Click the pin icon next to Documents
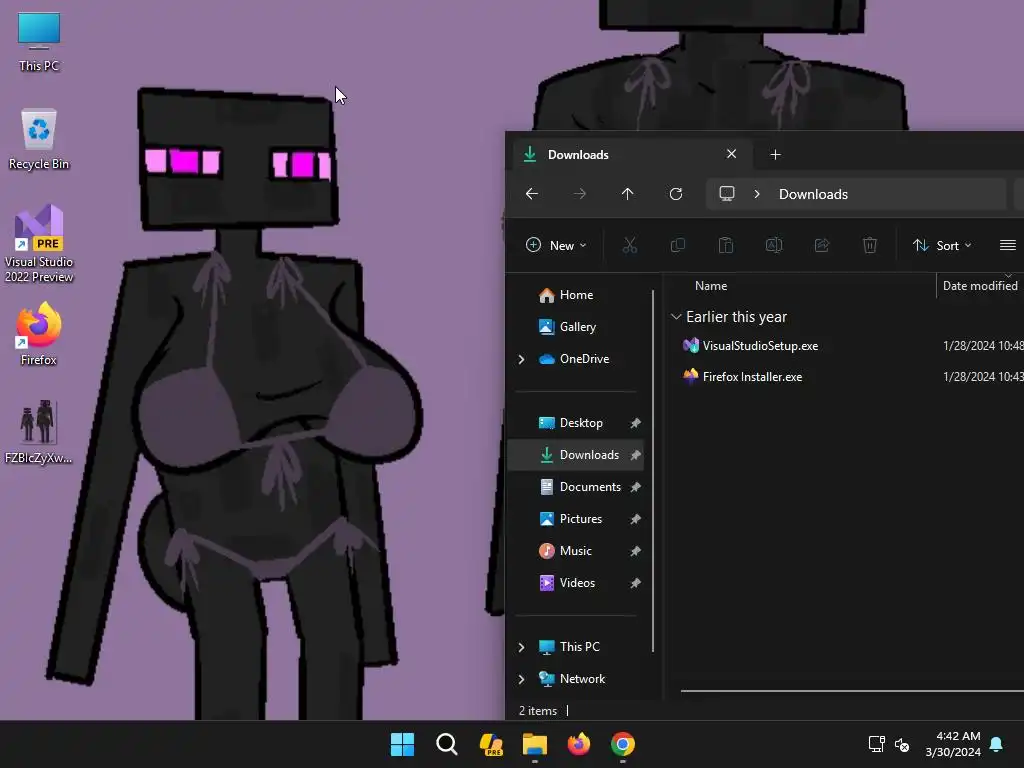Image resolution: width=1024 pixels, height=768 pixels. (x=635, y=487)
